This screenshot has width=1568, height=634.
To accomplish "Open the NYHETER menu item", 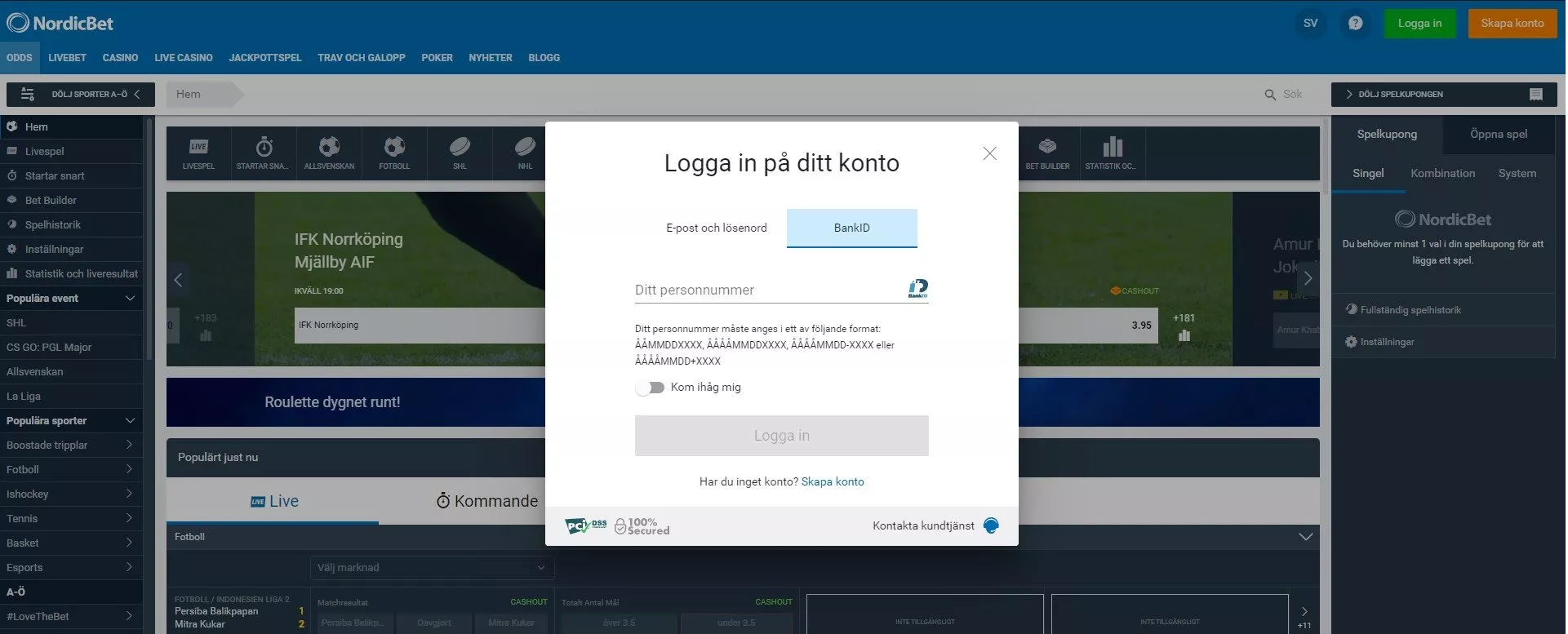I will 491,58.
